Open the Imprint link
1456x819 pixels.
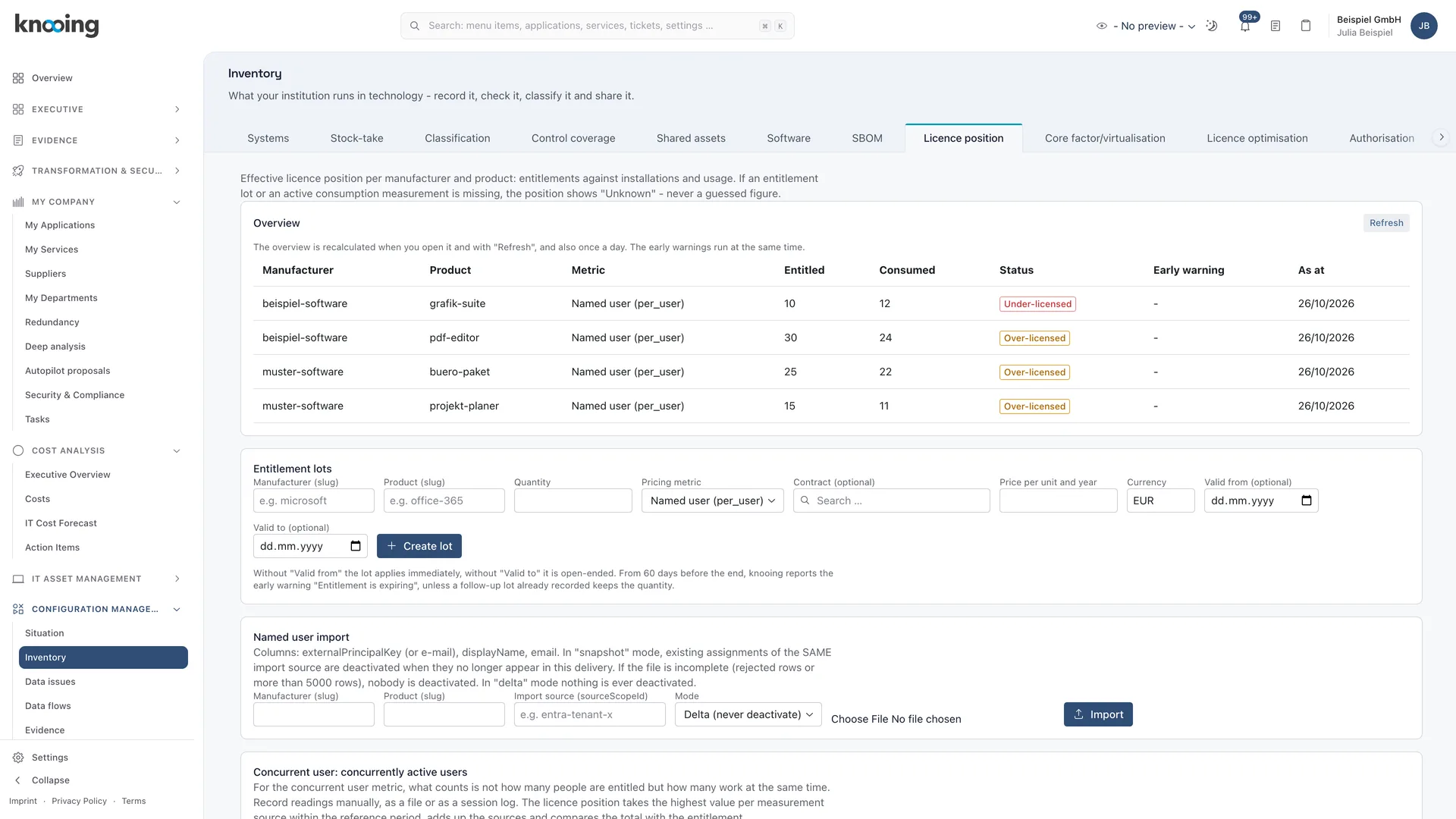(x=23, y=802)
